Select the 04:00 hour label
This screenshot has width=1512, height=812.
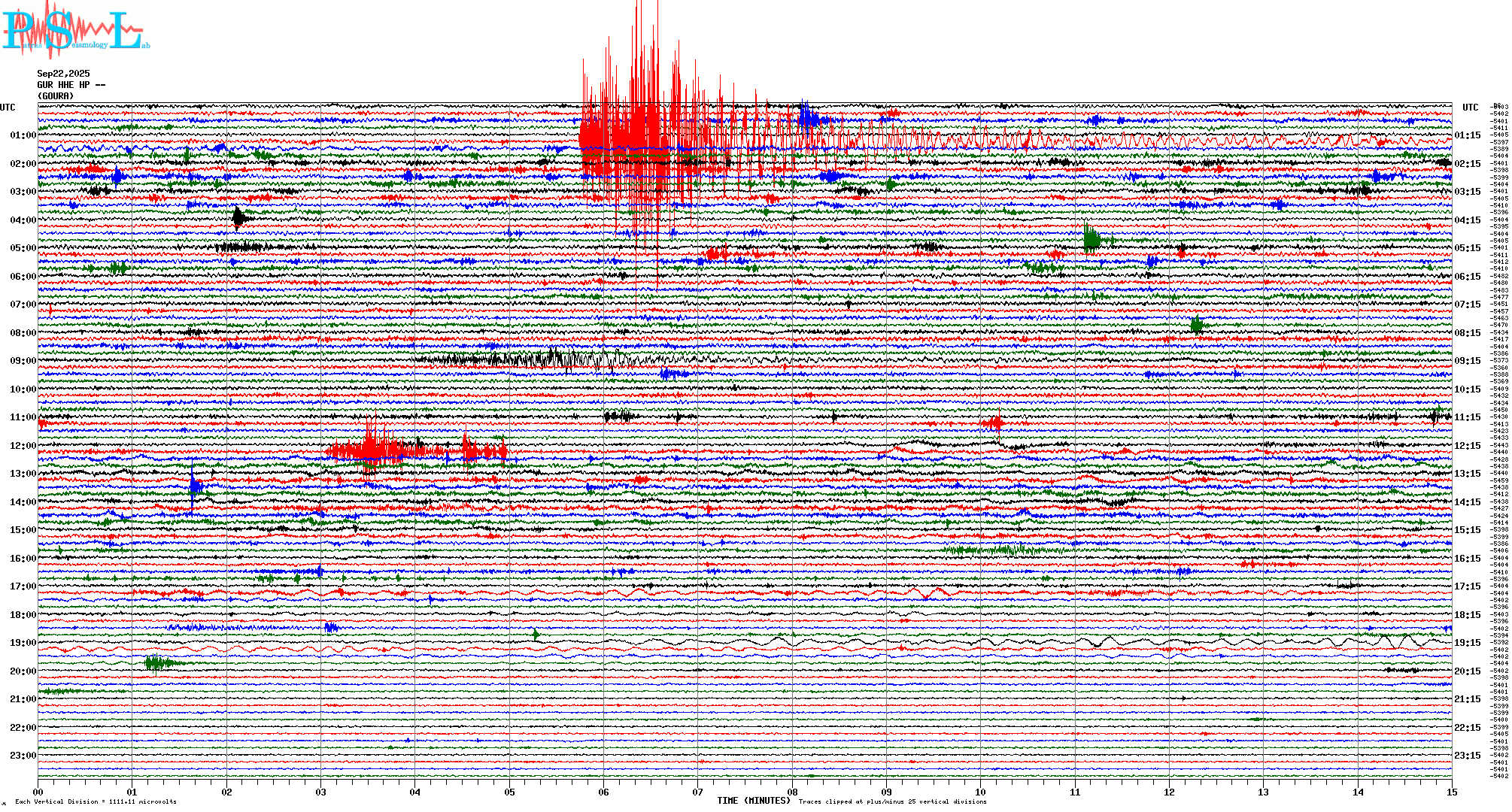tap(23, 220)
